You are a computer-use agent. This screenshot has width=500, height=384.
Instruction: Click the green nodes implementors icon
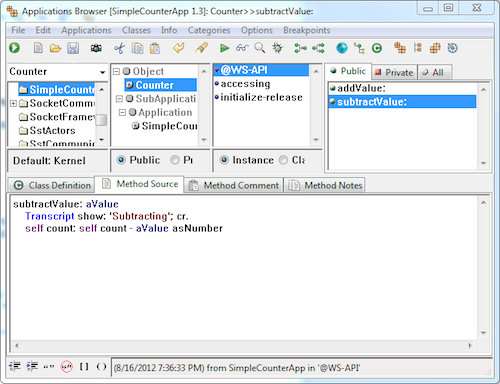pyautogui.click(x=318, y=48)
